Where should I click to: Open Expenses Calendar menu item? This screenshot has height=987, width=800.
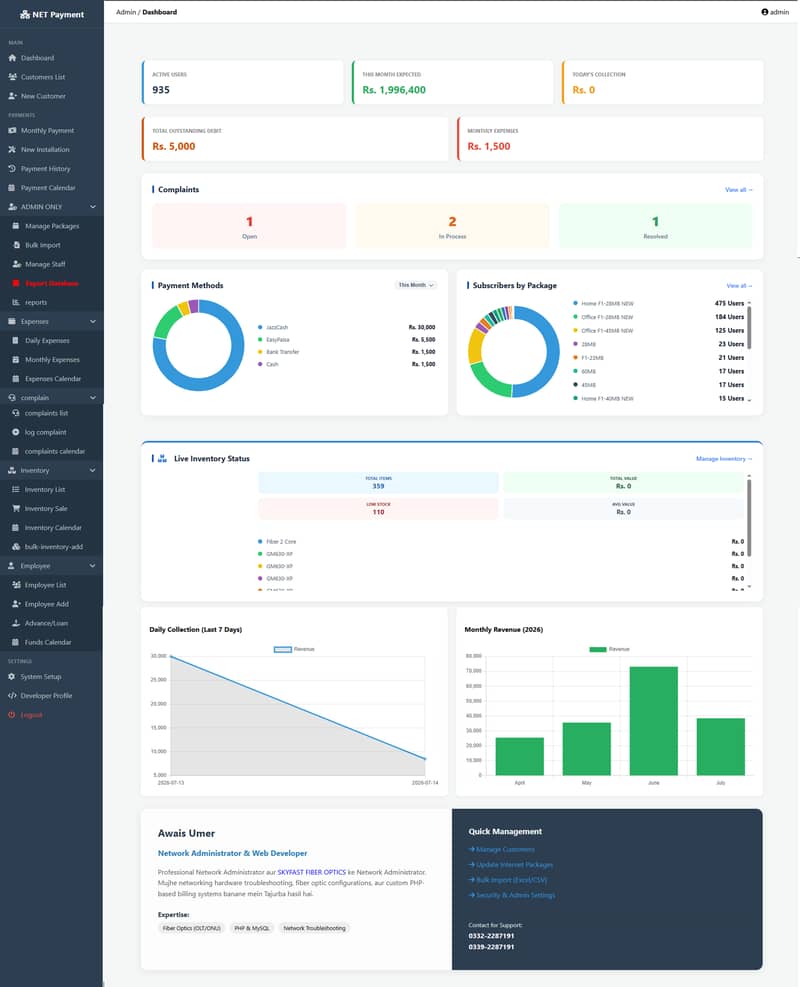[52, 379]
